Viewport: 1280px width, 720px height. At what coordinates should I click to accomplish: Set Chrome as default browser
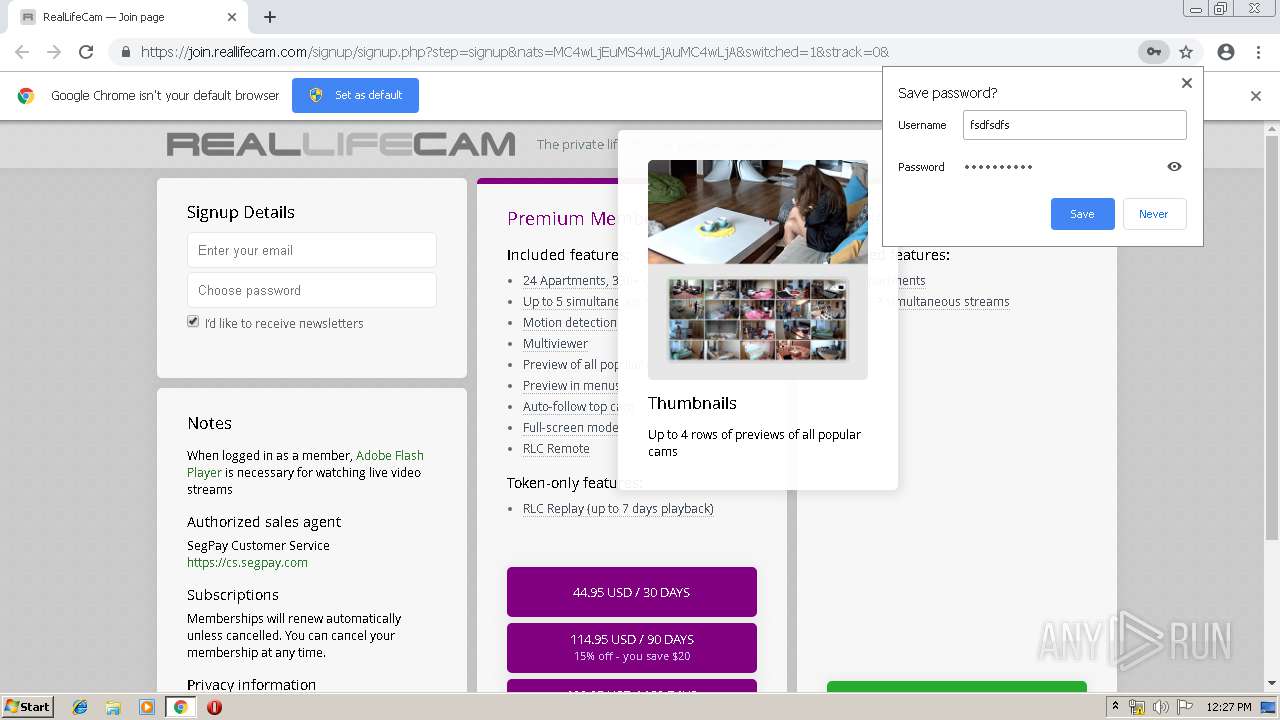pyautogui.click(x=355, y=95)
